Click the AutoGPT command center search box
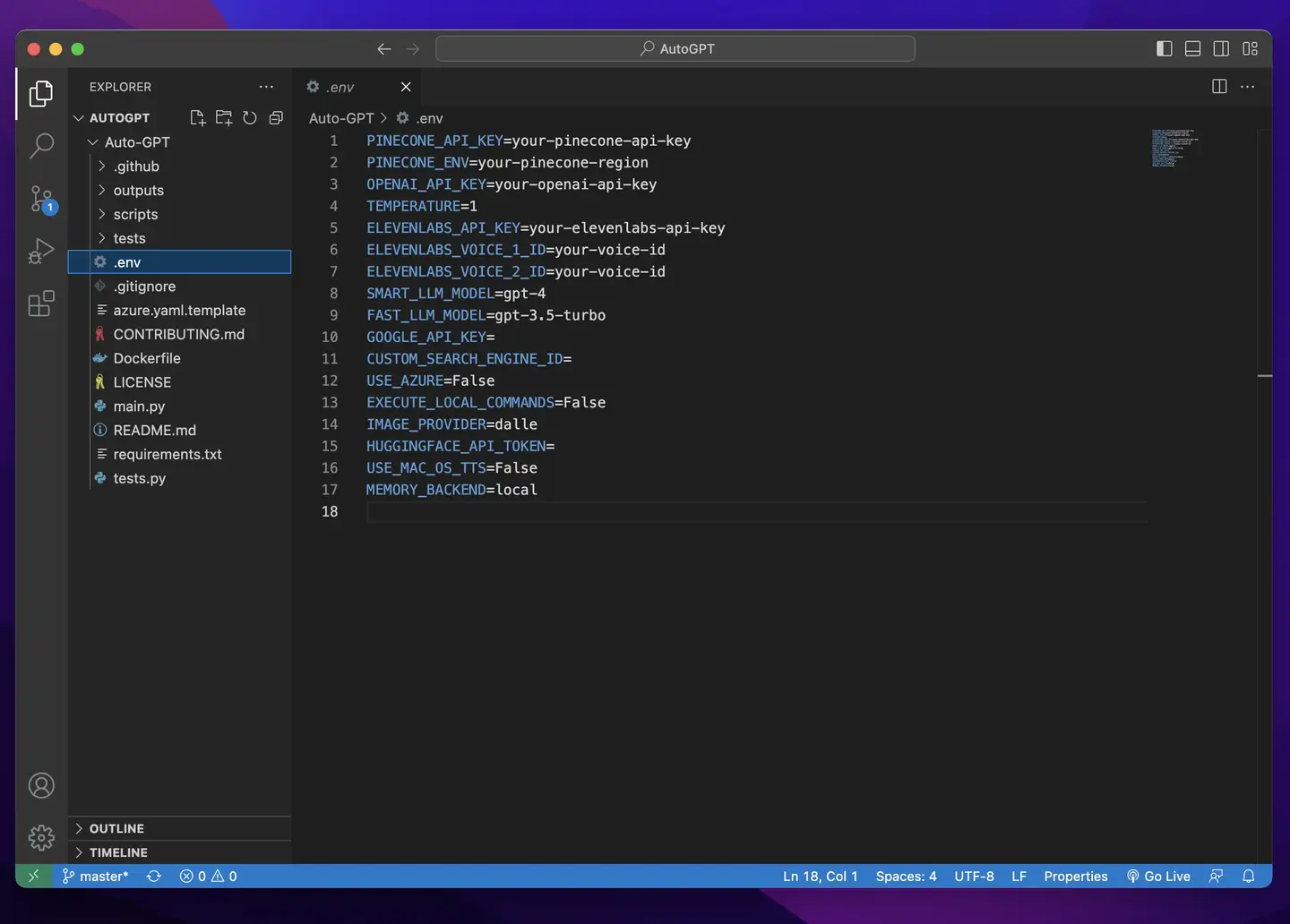The width and height of the screenshot is (1290, 924). 675,48
